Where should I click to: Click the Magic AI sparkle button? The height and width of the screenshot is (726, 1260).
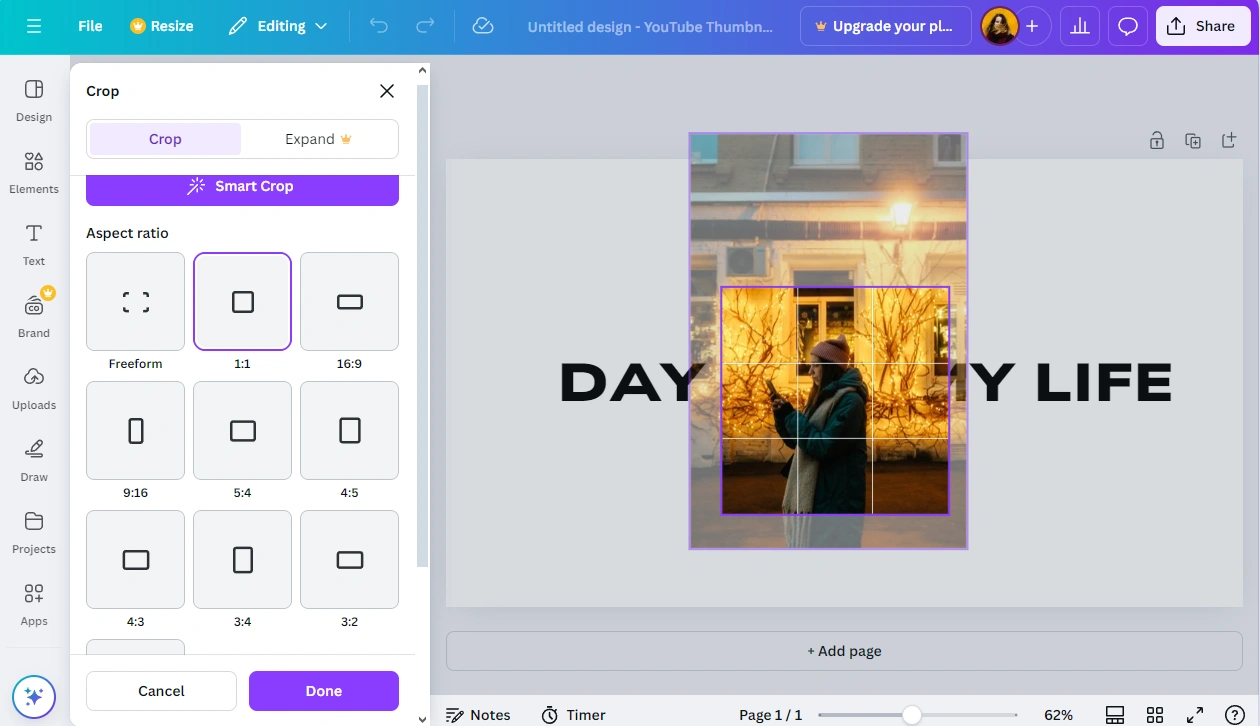[x=34, y=696]
